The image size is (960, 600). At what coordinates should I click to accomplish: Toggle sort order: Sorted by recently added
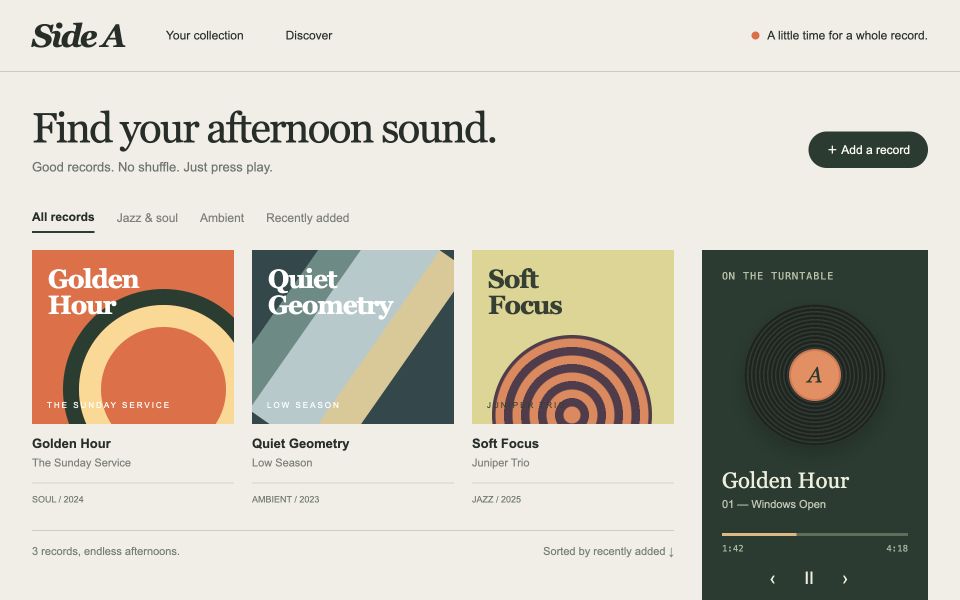click(609, 551)
